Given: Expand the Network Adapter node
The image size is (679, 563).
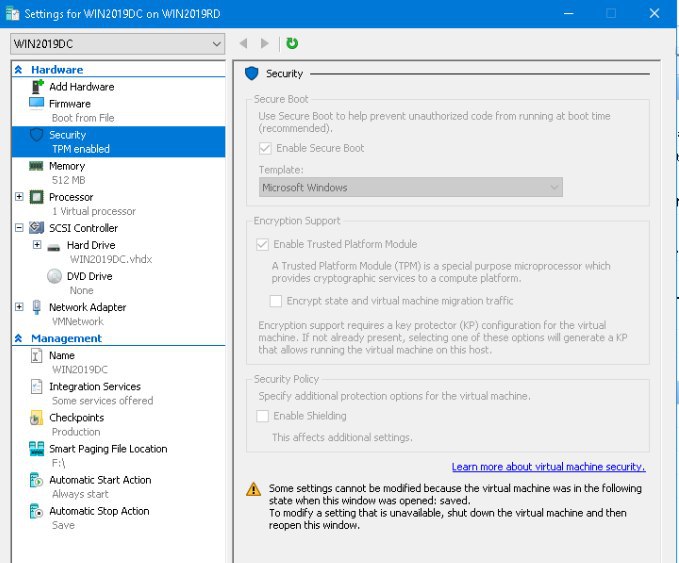Looking at the screenshot, I should pos(19,307).
